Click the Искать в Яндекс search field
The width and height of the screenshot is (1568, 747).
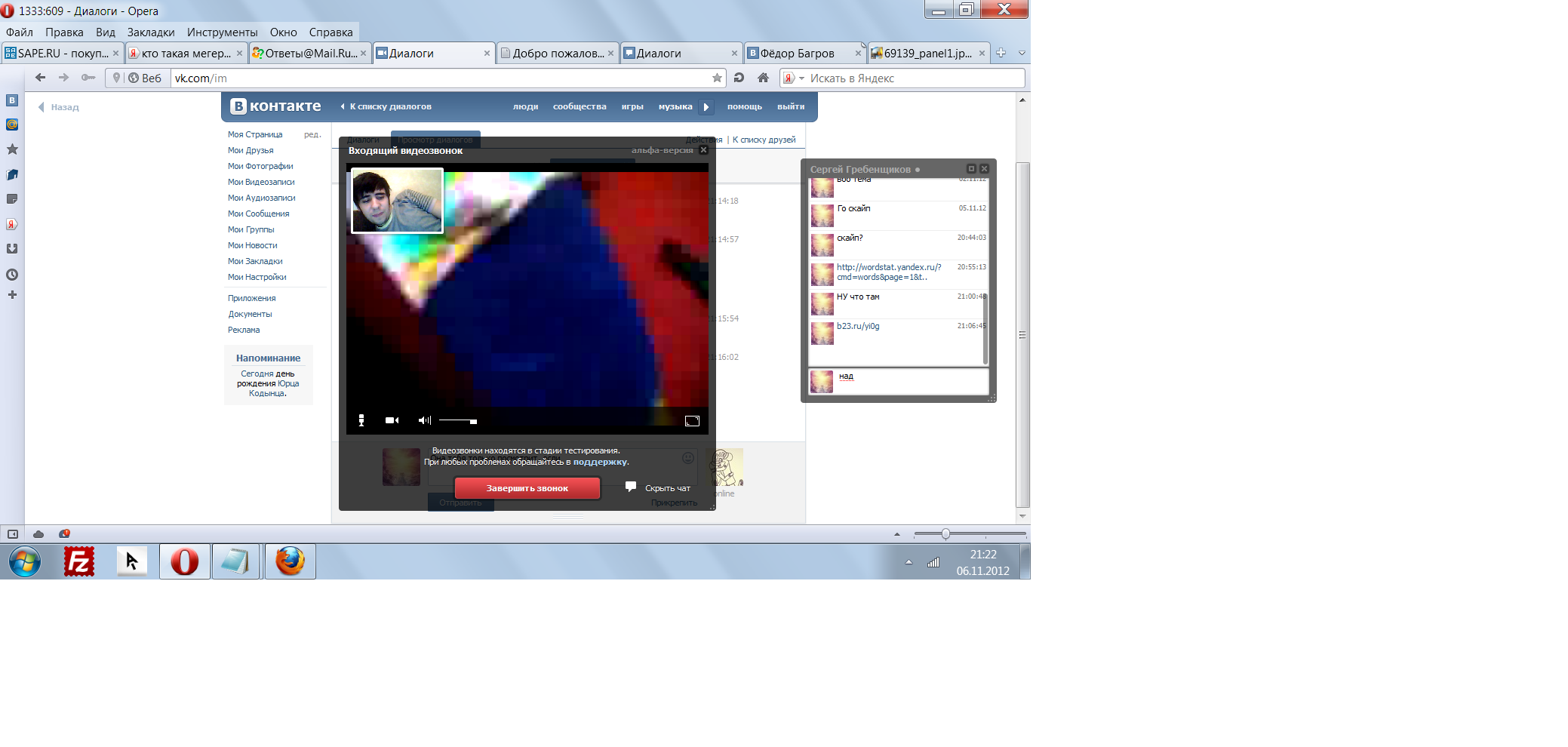point(916,78)
